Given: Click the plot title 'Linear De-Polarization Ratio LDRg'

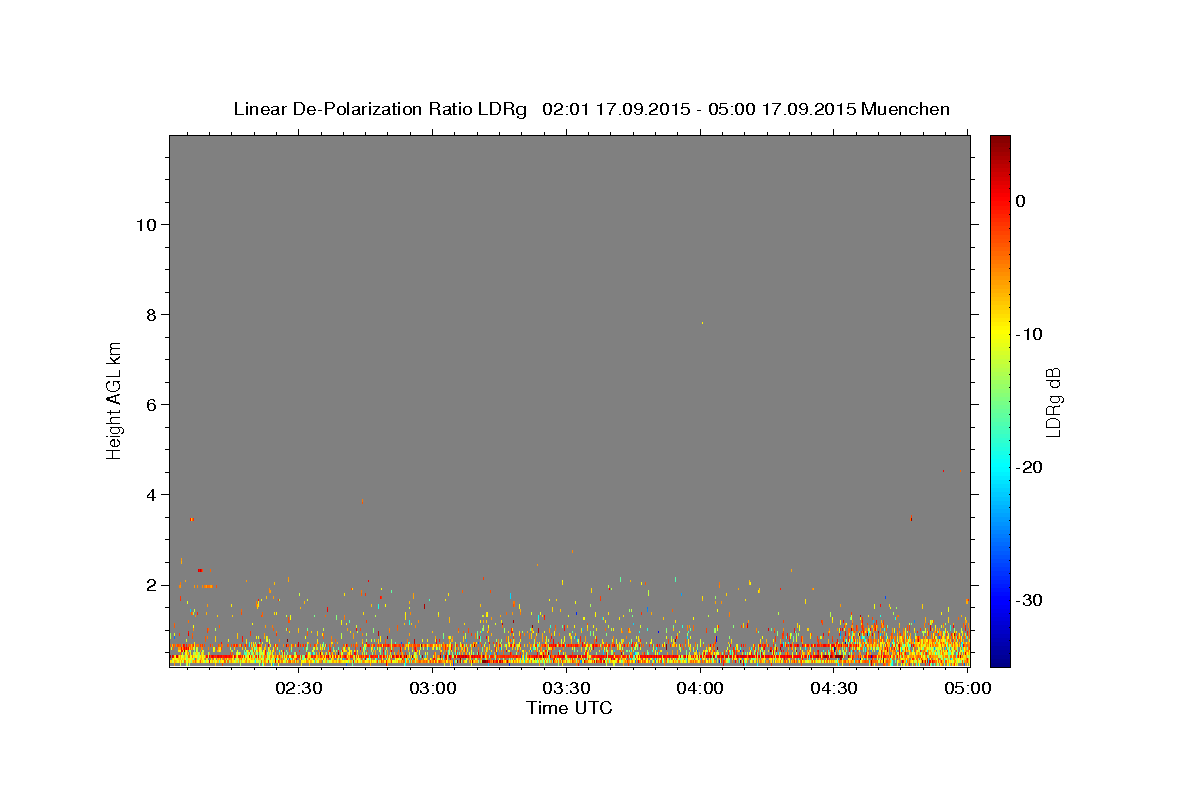Looking at the screenshot, I should (380, 109).
